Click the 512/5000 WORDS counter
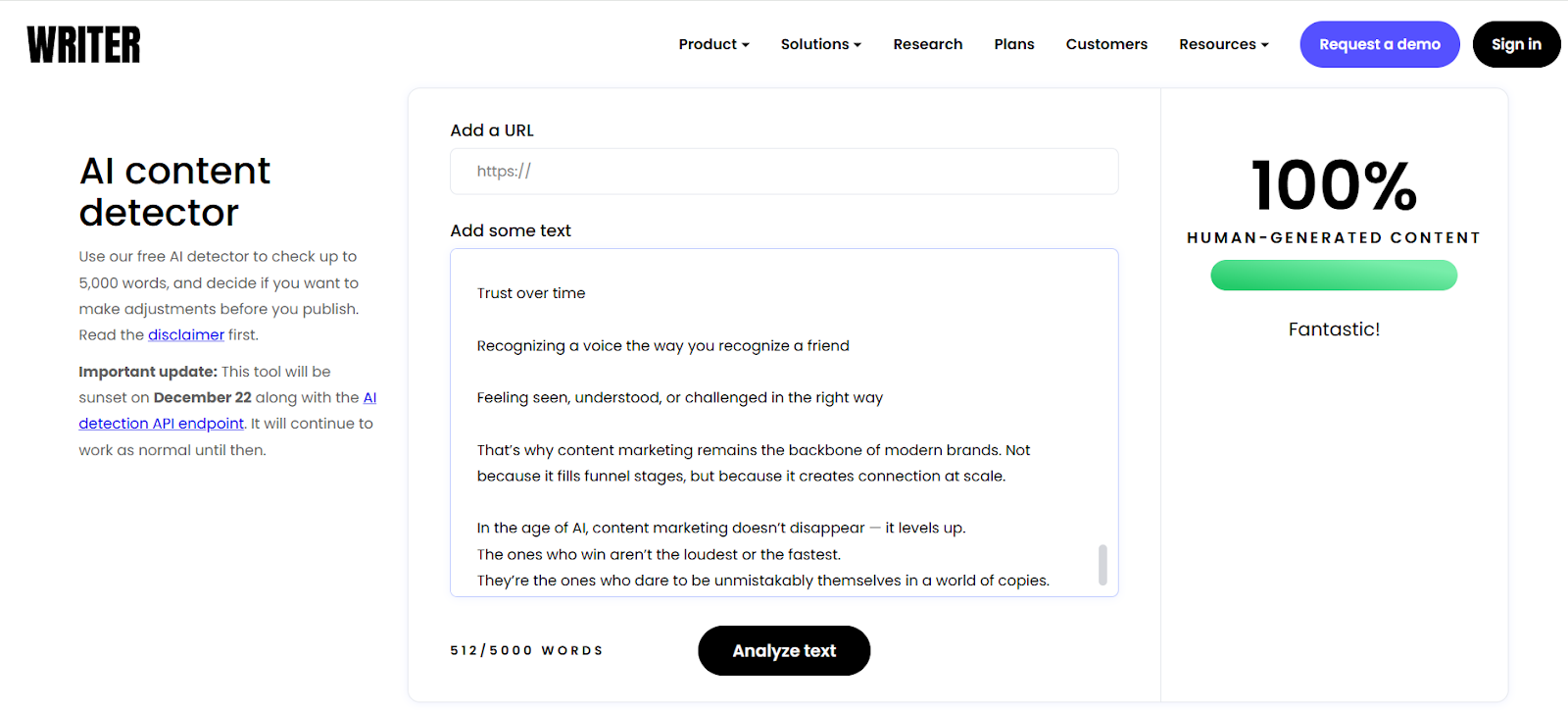This screenshot has height=710, width=1568. coord(526,650)
